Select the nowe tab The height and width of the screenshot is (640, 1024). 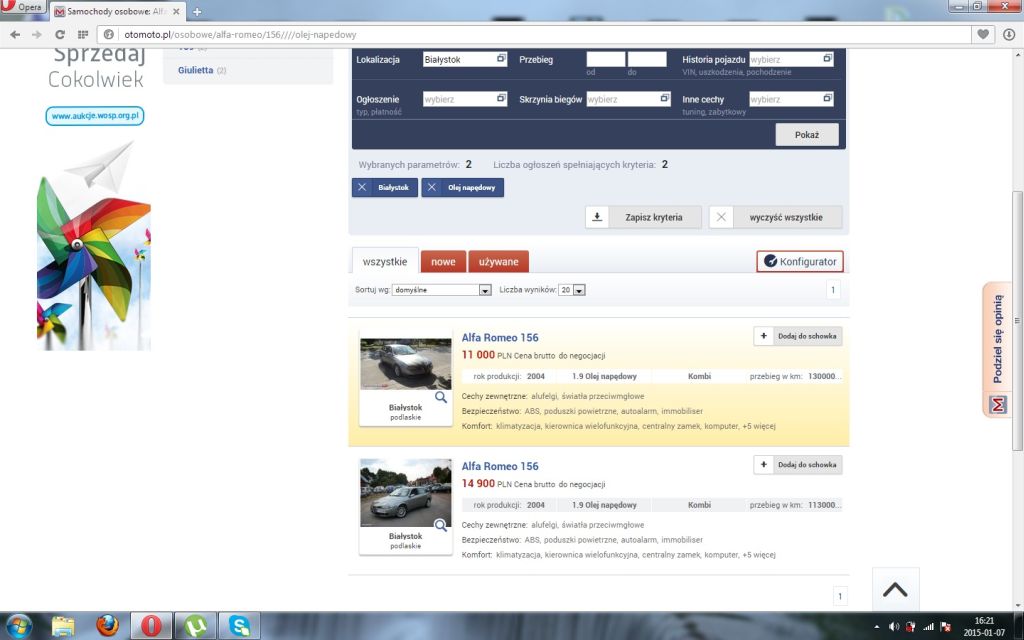(443, 262)
